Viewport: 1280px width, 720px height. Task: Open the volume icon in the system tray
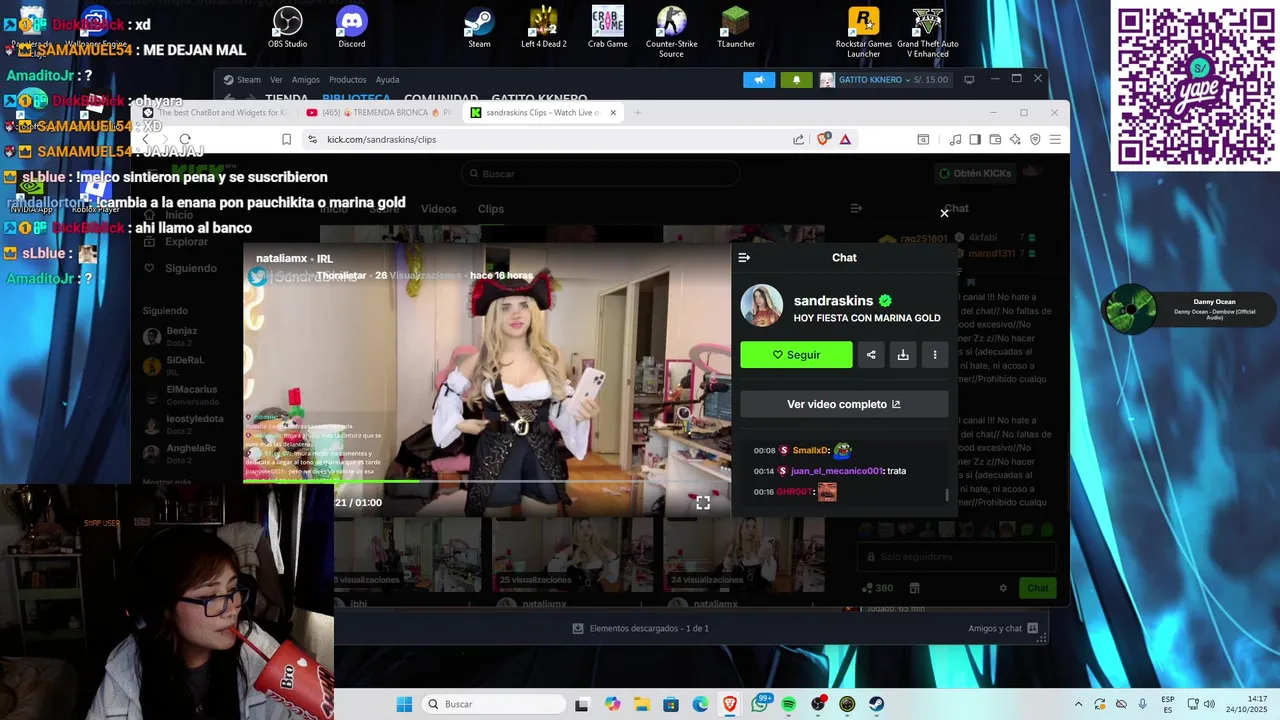(x=1209, y=704)
